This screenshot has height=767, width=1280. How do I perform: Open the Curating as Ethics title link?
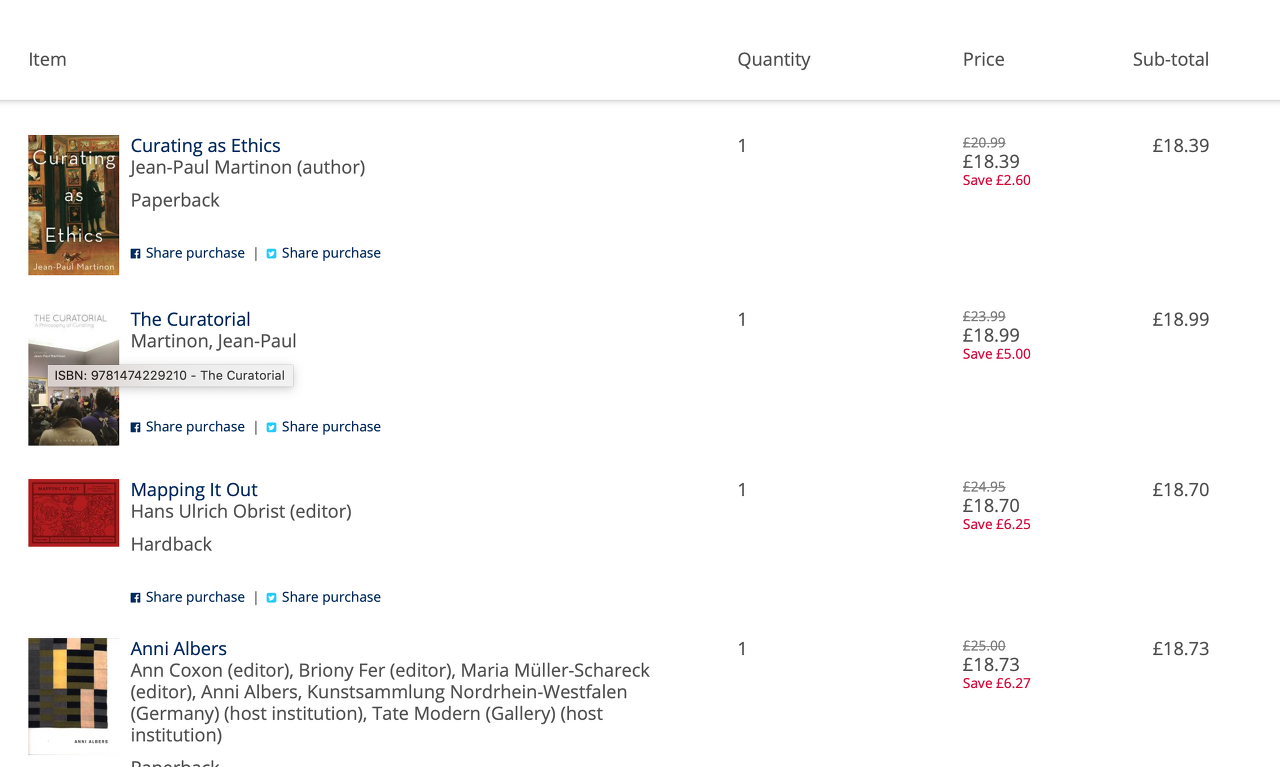205,146
